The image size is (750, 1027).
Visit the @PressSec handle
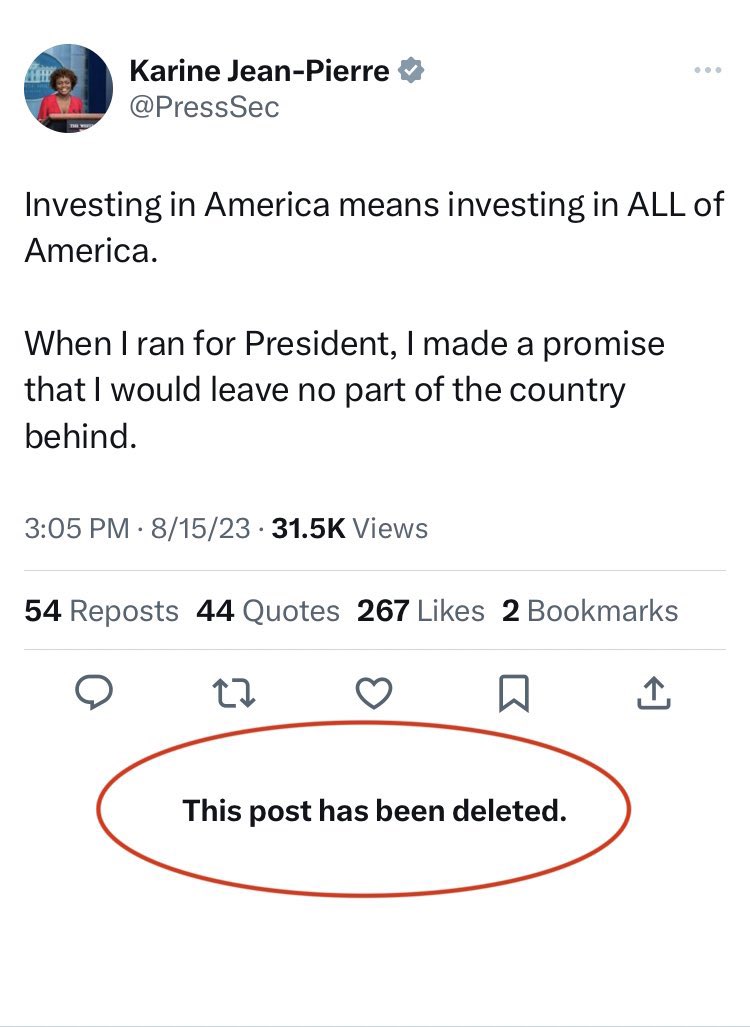coord(204,106)
